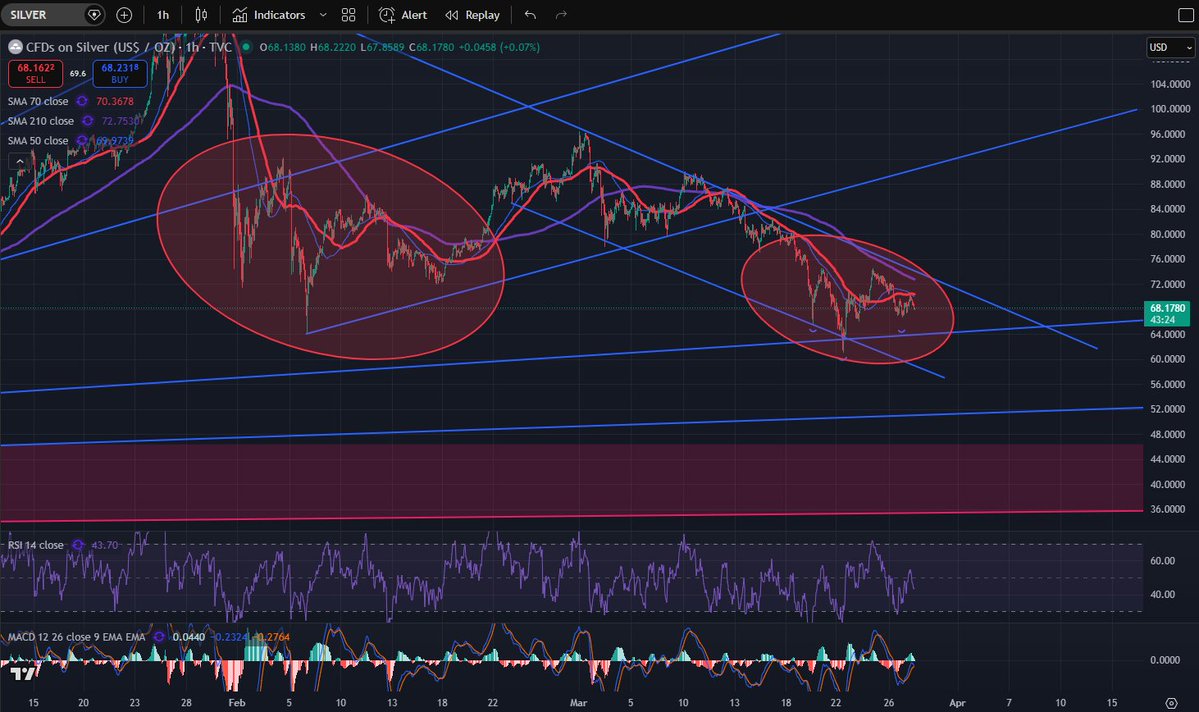This screenshot has width=1199, height=712.
Task: Click the green 68.1780 current price label
Action: coord(1167,314)
